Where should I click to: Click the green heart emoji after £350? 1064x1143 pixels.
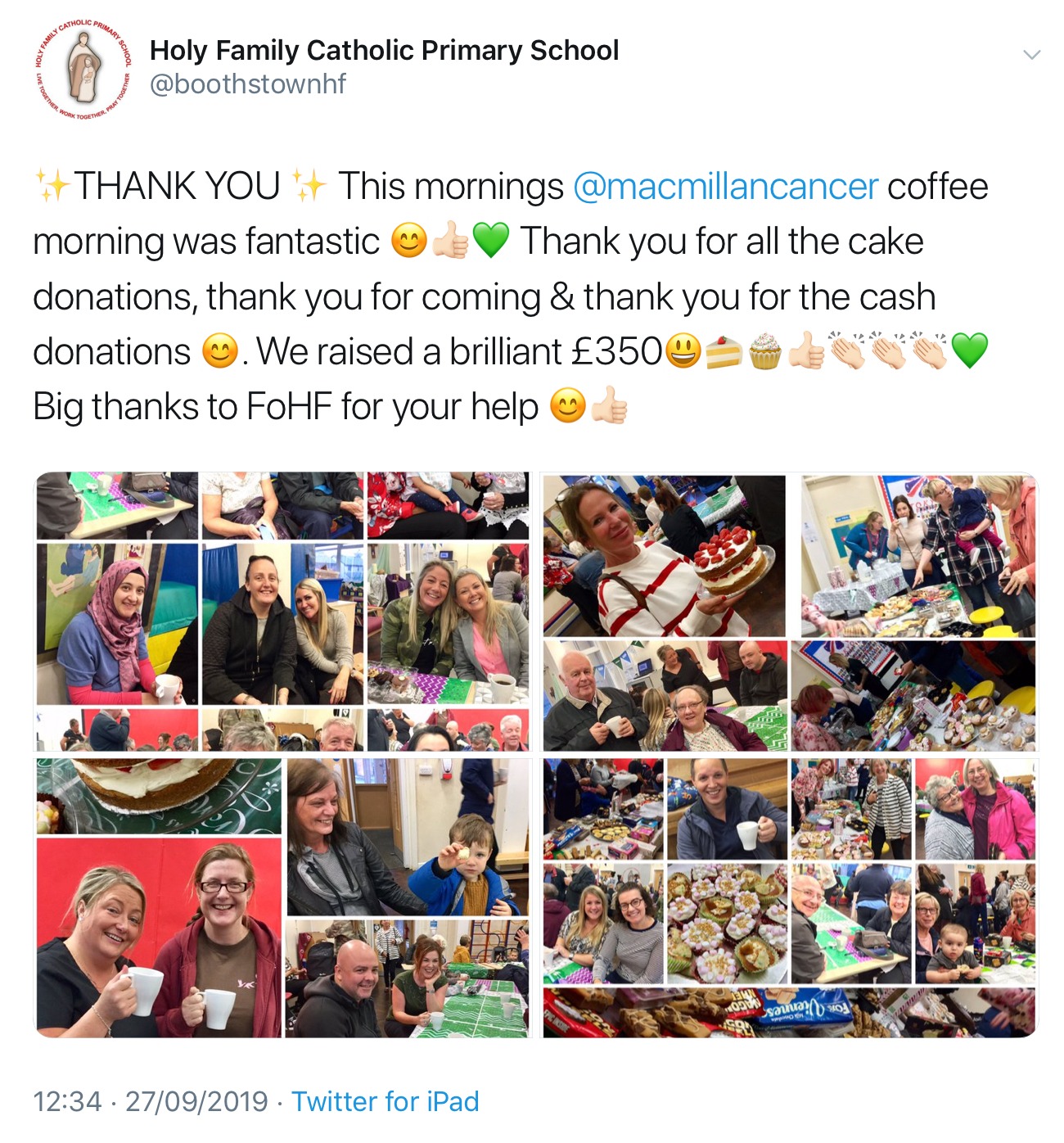coord(970,351)
